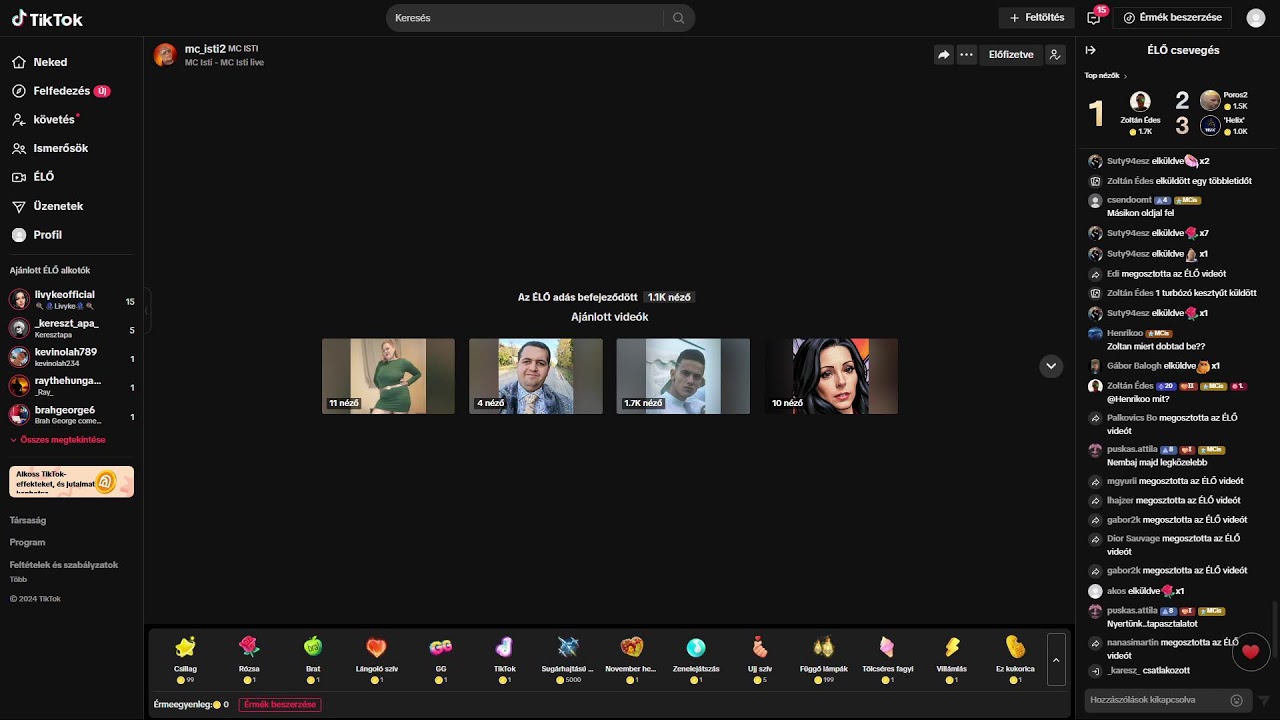
Task: Select the November gift
Action: [631, 659]
